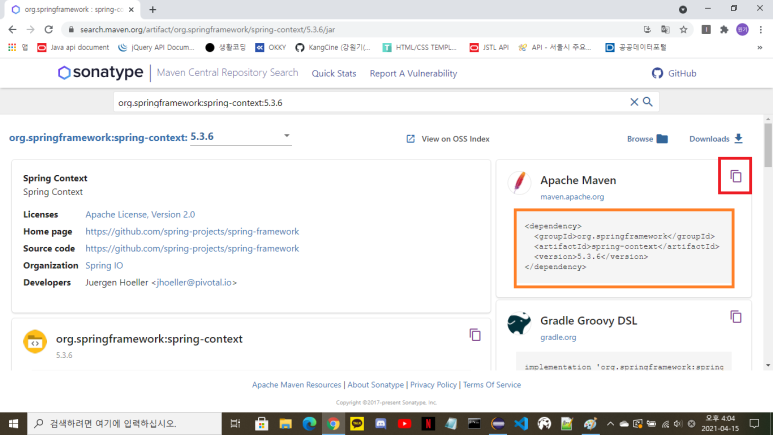
Task: Click the Apache Maven feather logo
Action: tap(519, 182)
